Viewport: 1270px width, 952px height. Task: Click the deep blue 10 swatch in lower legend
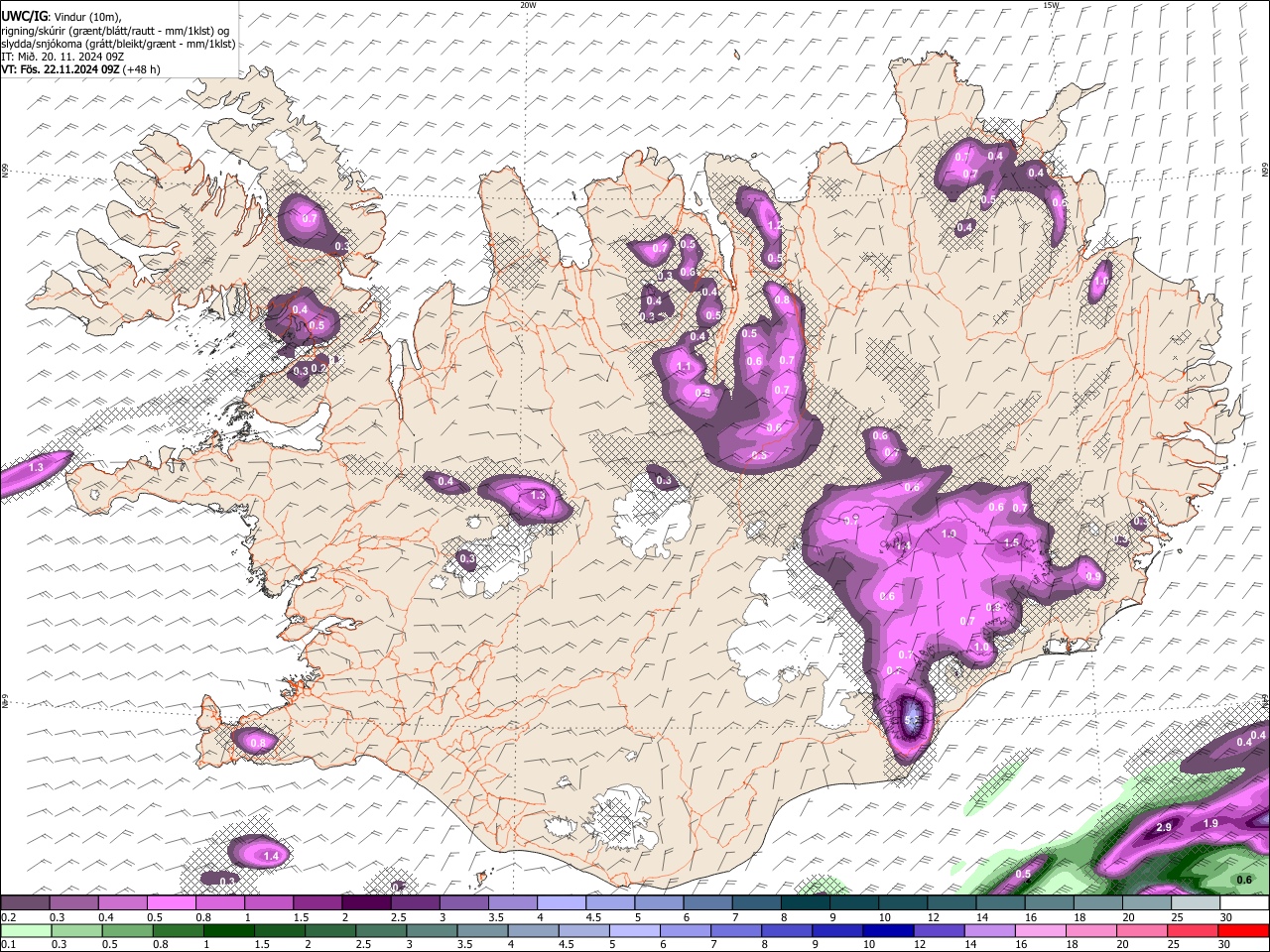coord(887,930)
